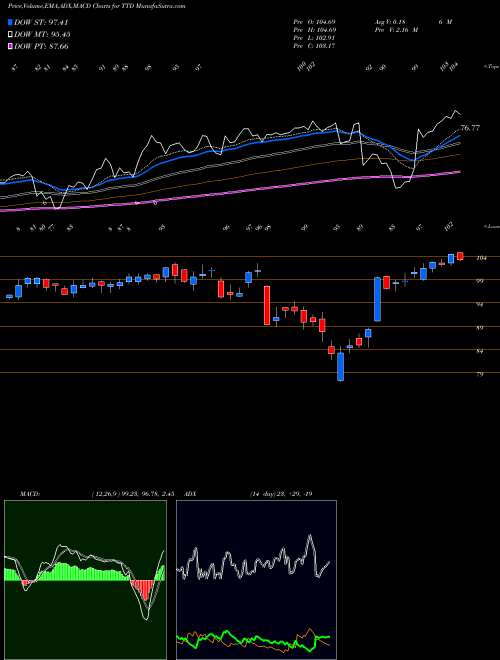Click the ADX panel title label
This screenshot has width=500, height=660.
(191, 494)
